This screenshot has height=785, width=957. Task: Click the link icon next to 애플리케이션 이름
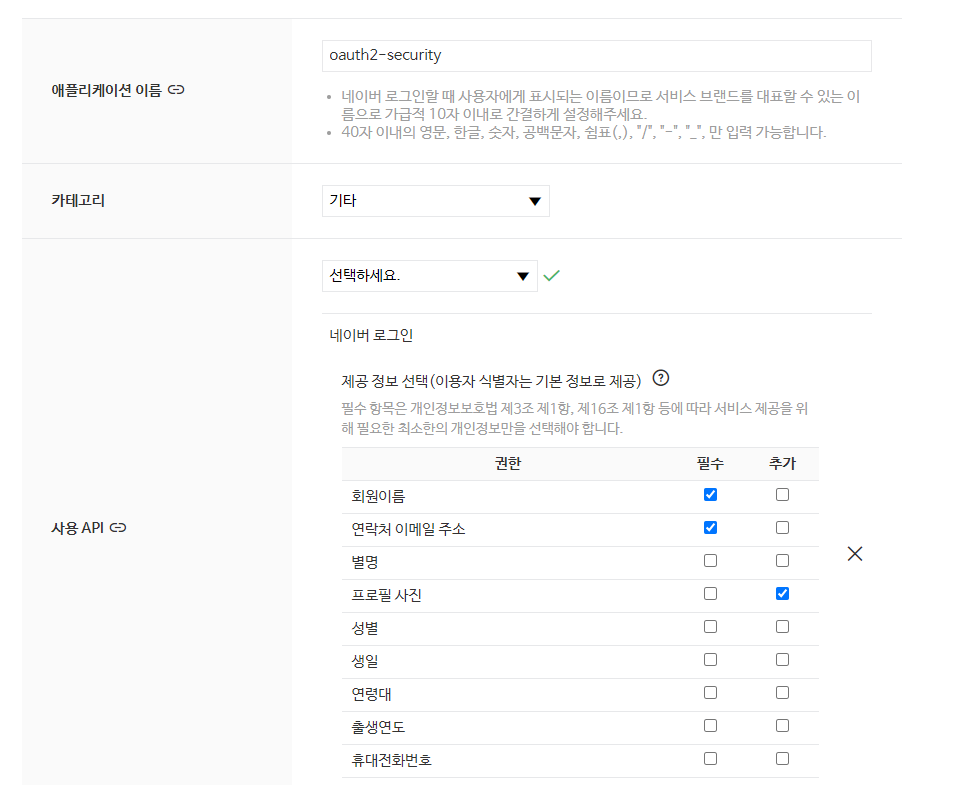(x=176, y=90)
